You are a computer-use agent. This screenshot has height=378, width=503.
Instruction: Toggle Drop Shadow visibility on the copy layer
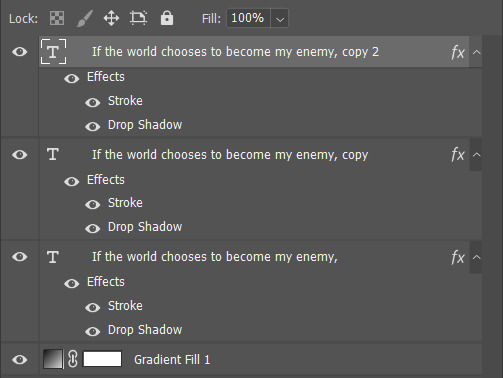click(x=93, y=228)
